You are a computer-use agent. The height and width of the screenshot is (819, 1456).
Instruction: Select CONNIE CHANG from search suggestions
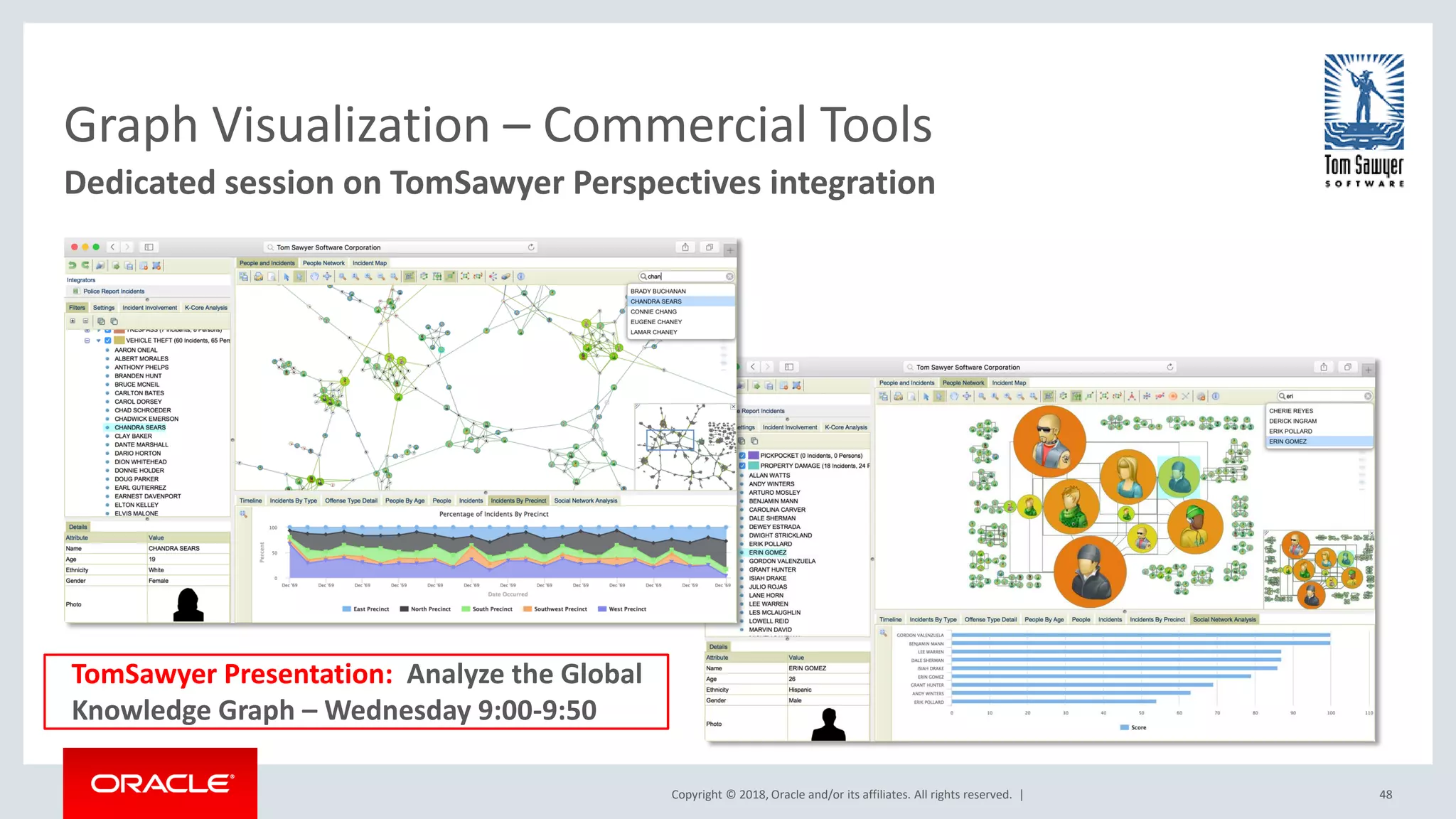click(653, 311)
